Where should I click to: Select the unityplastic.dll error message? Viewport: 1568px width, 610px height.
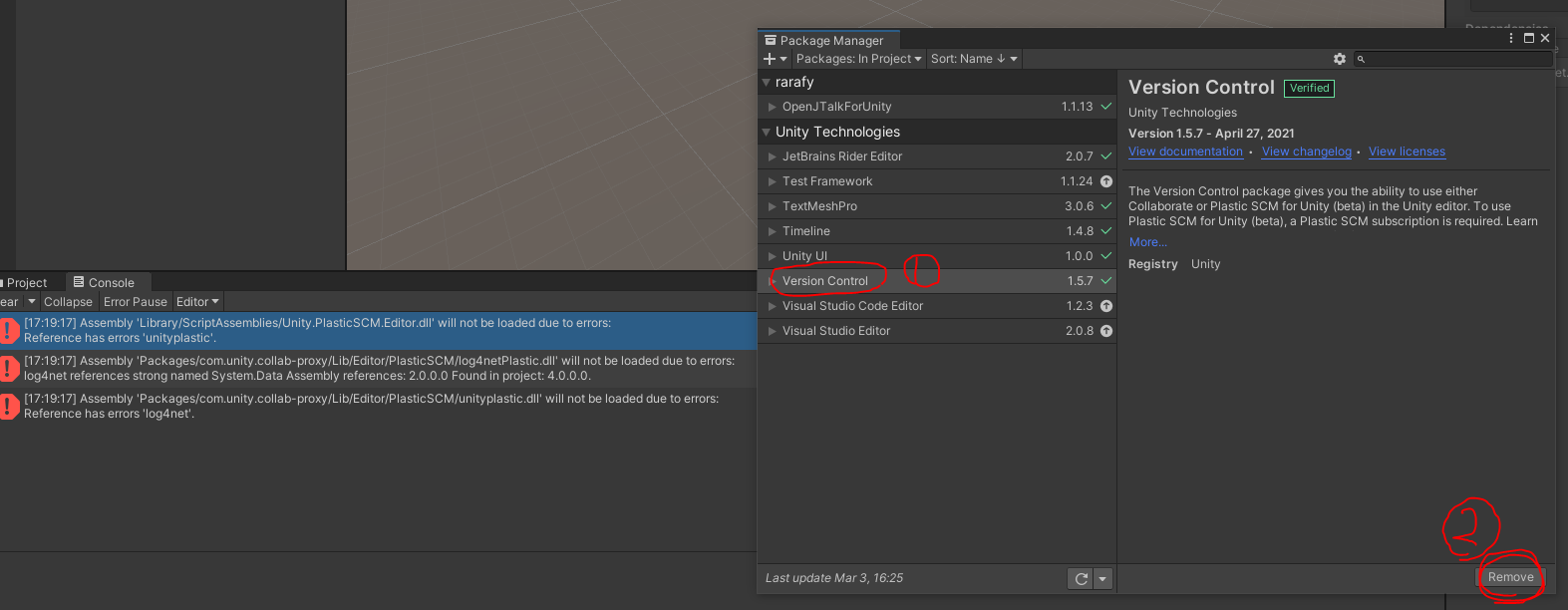pos(379,407)
